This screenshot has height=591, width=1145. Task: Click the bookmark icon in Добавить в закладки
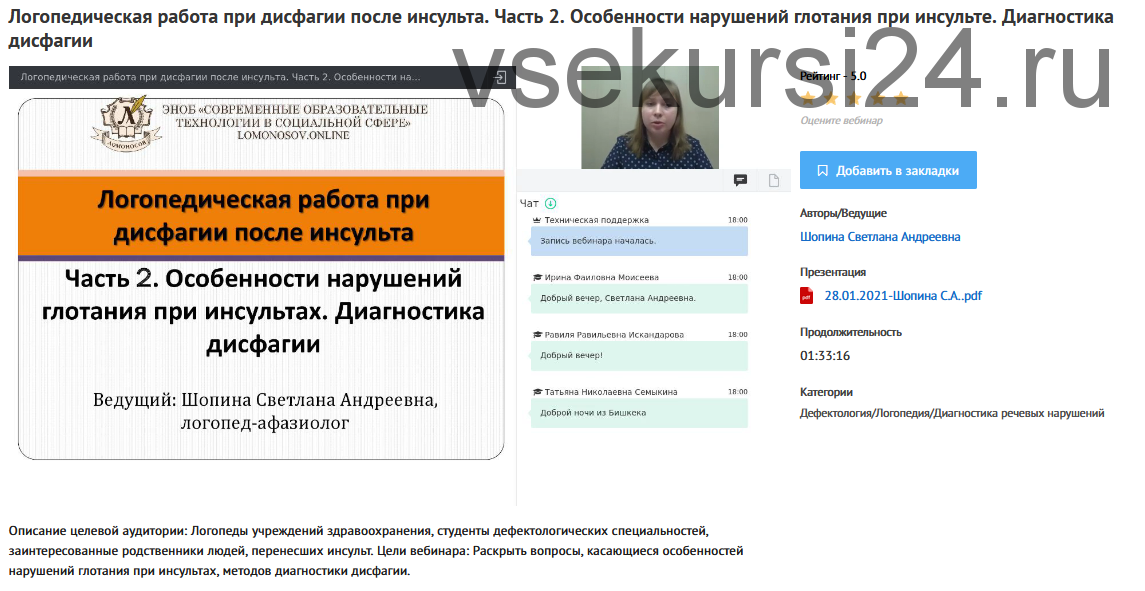point(822,170)
